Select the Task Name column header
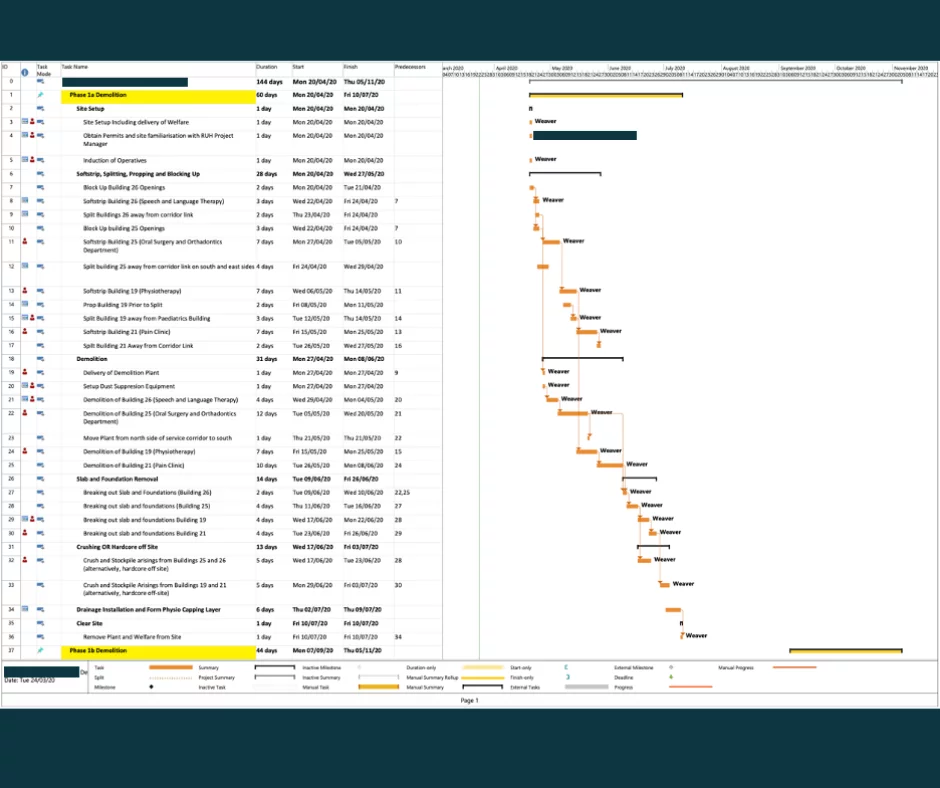The image size is (940, 788). (75, 67)
